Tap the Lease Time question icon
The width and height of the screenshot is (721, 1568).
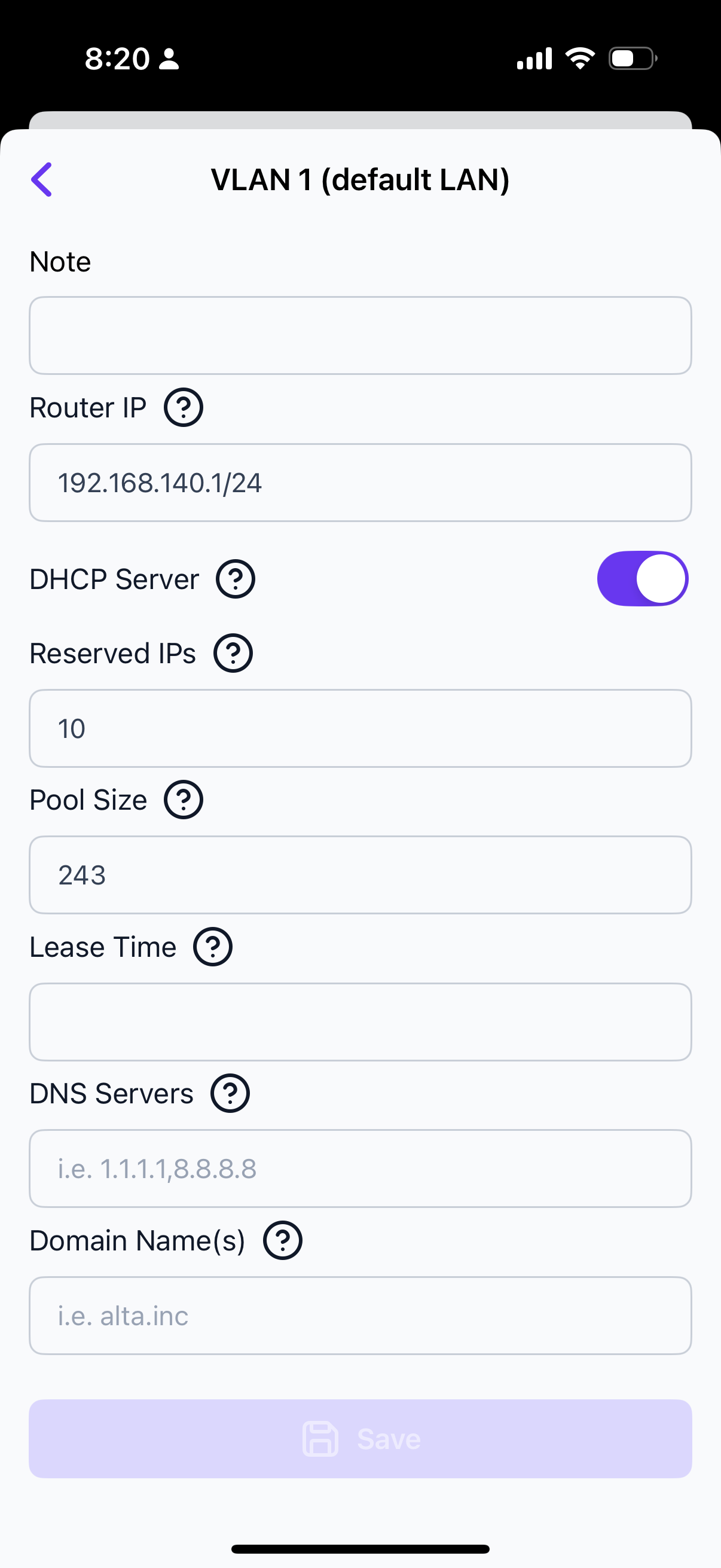pyautogui.click(x=212, y=947)
